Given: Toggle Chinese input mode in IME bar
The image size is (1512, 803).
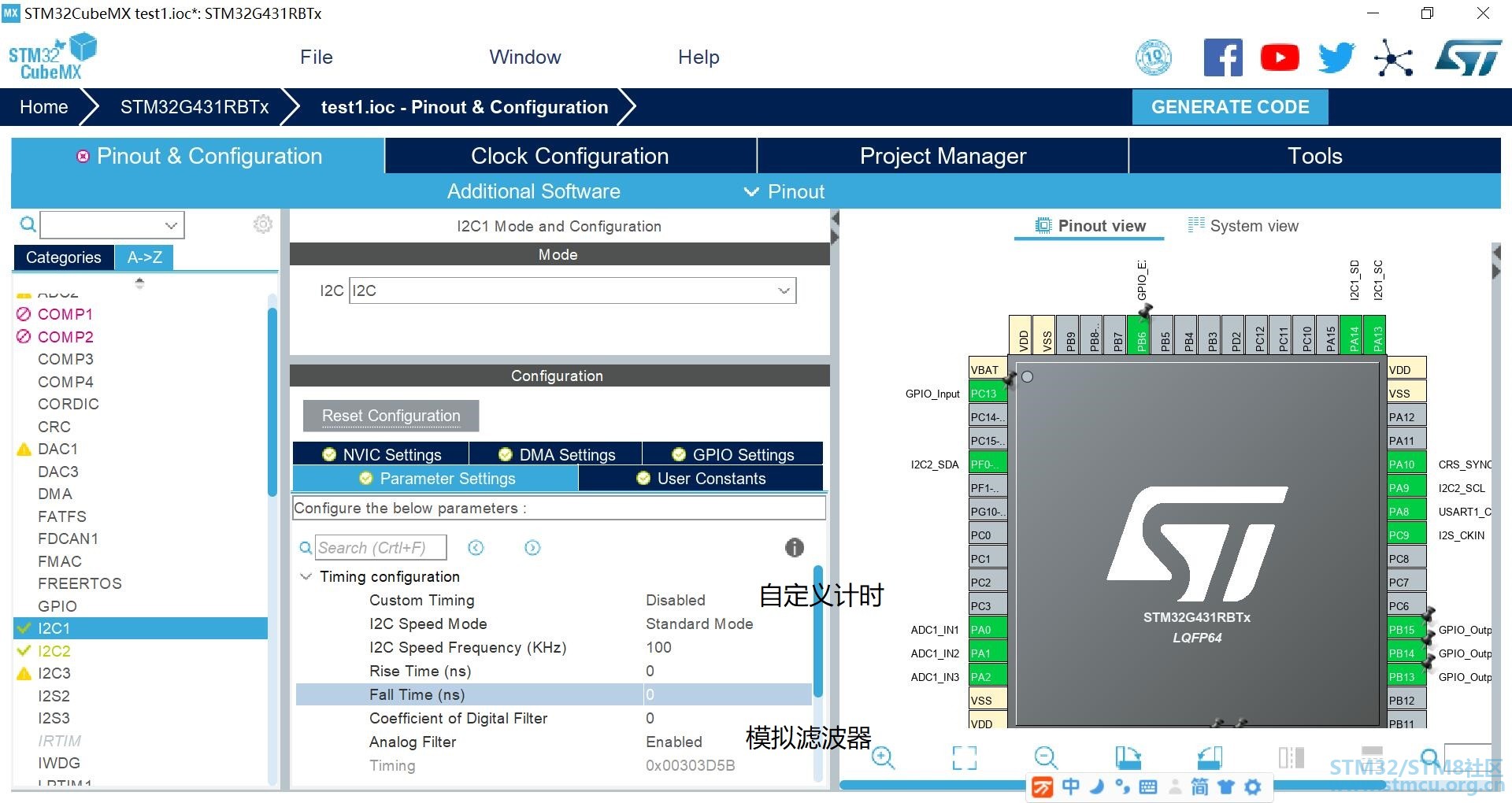Looking at the screenshot, I should (1071, 786).
